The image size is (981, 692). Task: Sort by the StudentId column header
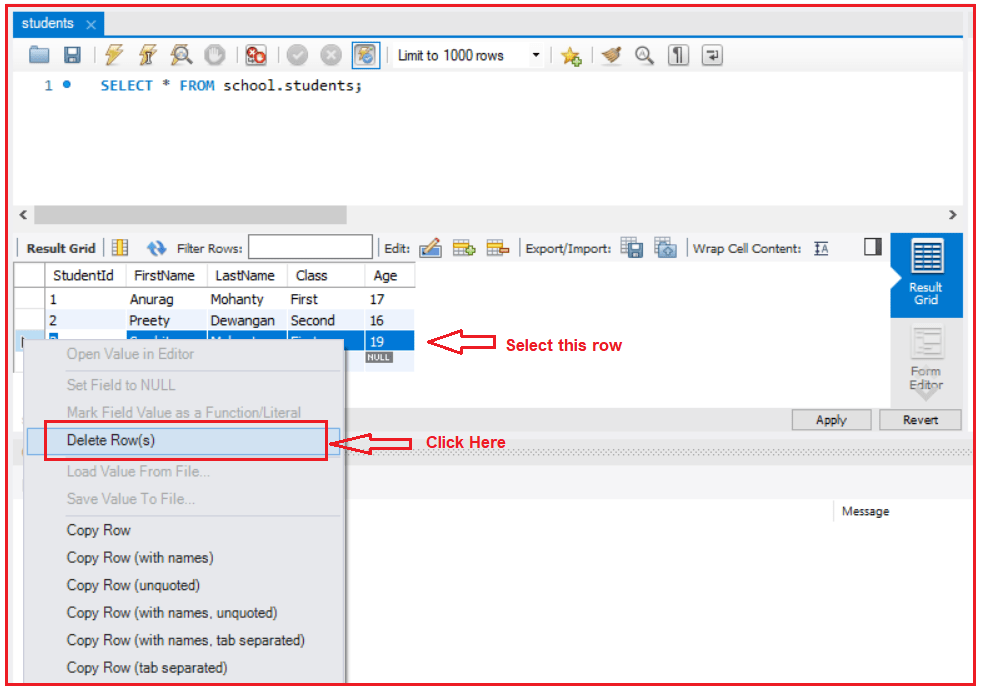pos(85,275)
